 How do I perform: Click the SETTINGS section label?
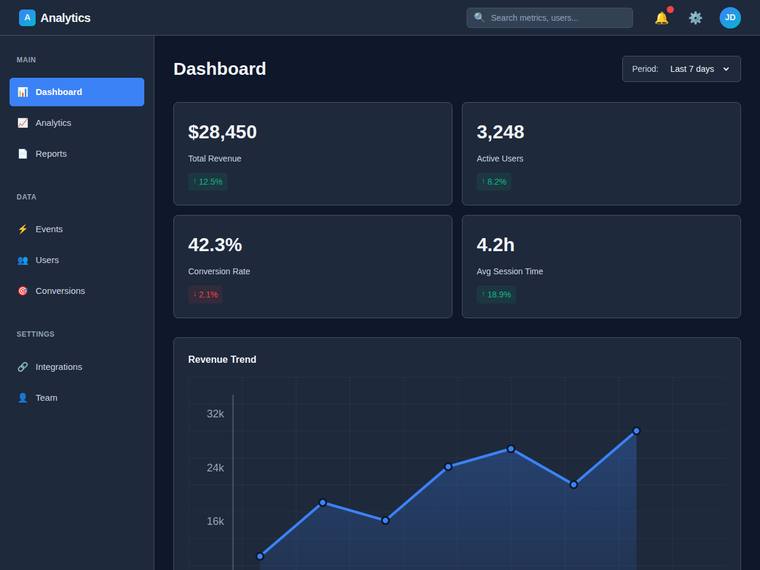coord(35,334)
